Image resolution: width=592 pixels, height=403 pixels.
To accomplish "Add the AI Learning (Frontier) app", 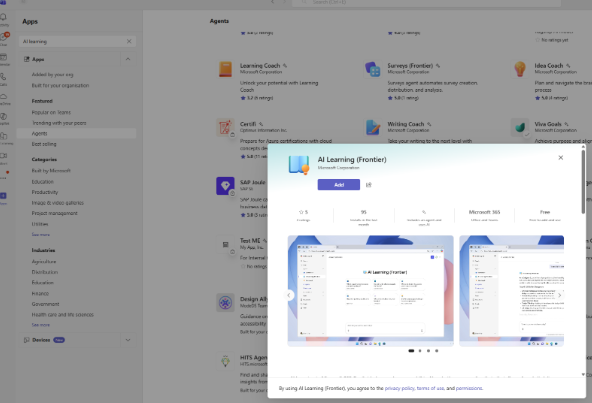I will (339, 185).
